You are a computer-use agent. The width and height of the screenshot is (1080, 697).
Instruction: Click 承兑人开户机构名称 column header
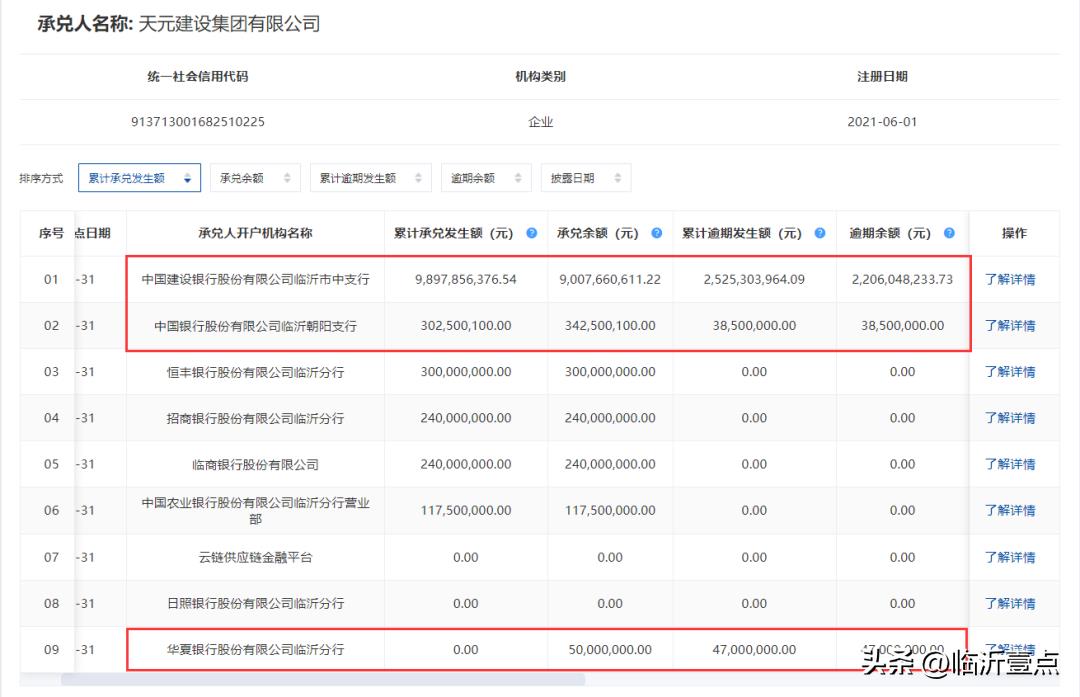click(x=255, y=233)
